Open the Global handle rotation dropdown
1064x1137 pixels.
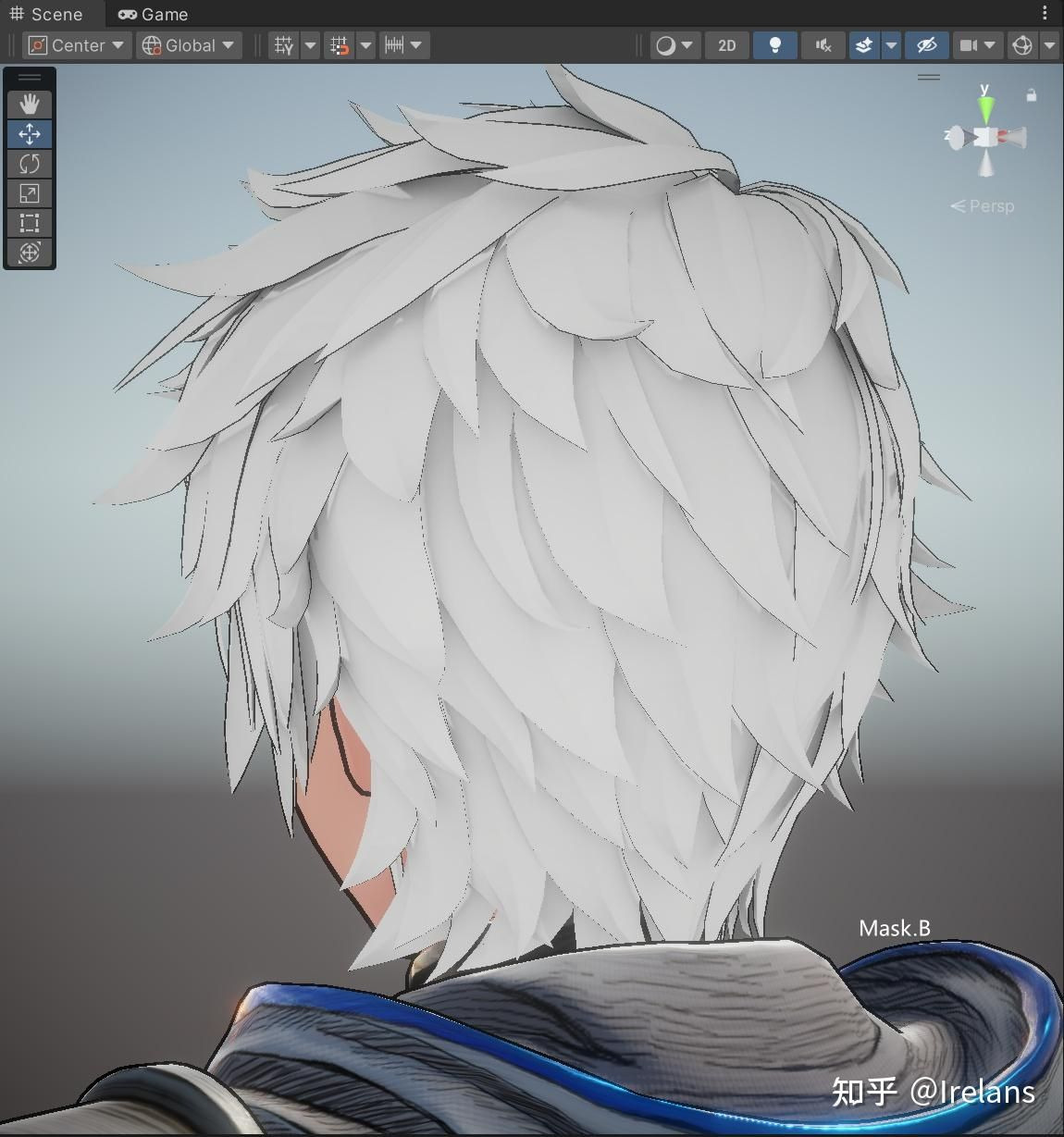pyautogui.click(x=189, y=45)
